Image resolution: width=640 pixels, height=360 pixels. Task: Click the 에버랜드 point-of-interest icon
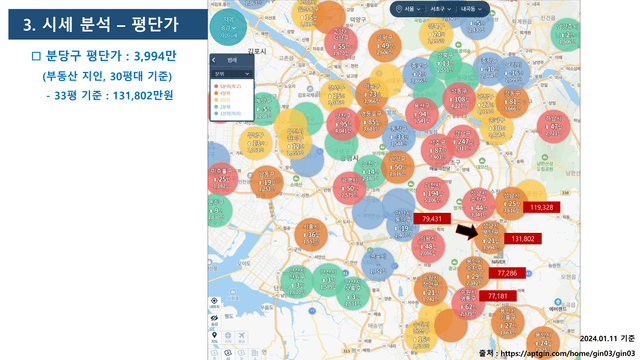pos(558,302)
